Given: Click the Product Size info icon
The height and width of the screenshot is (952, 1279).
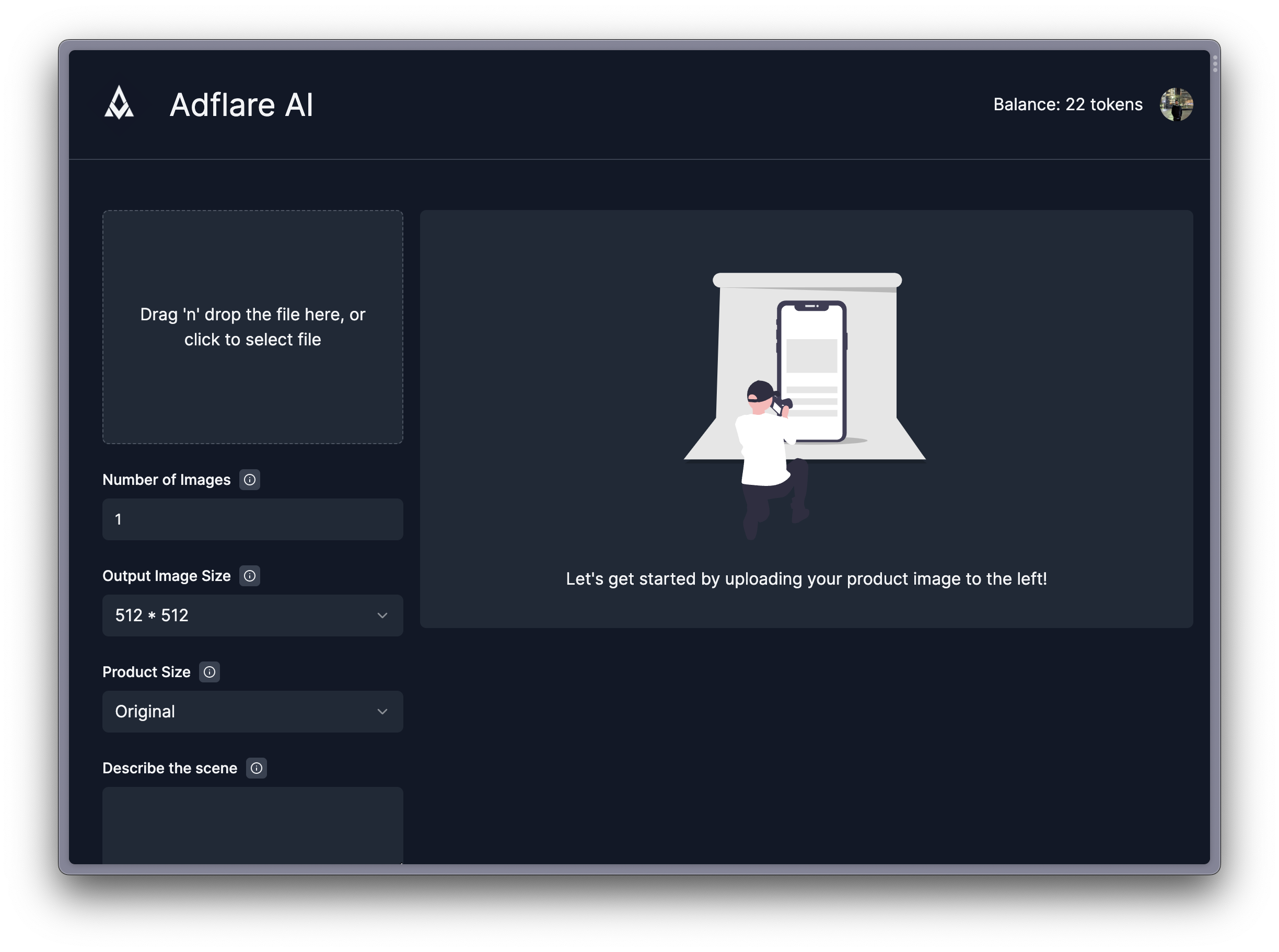Looking at the screenshot, I should tap(209, 672).
